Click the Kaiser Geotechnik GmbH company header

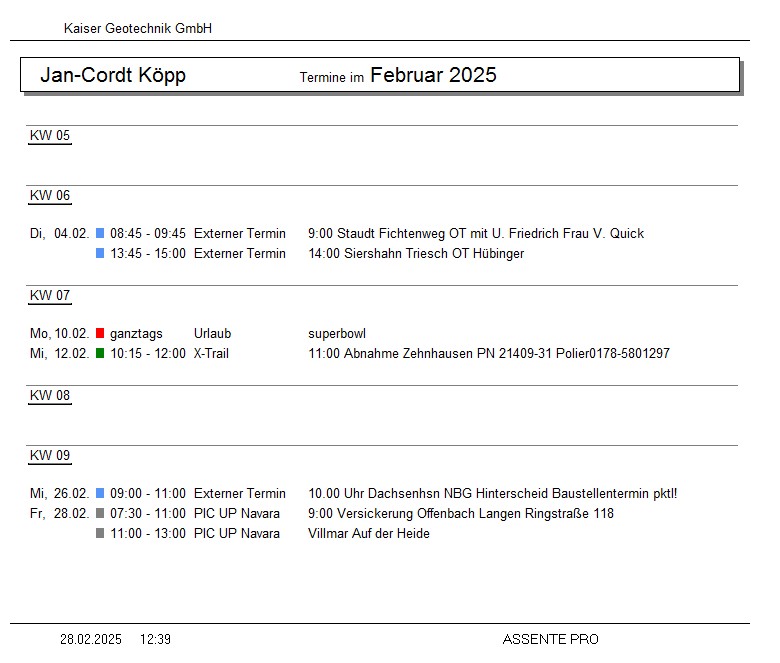pos(137,29)
